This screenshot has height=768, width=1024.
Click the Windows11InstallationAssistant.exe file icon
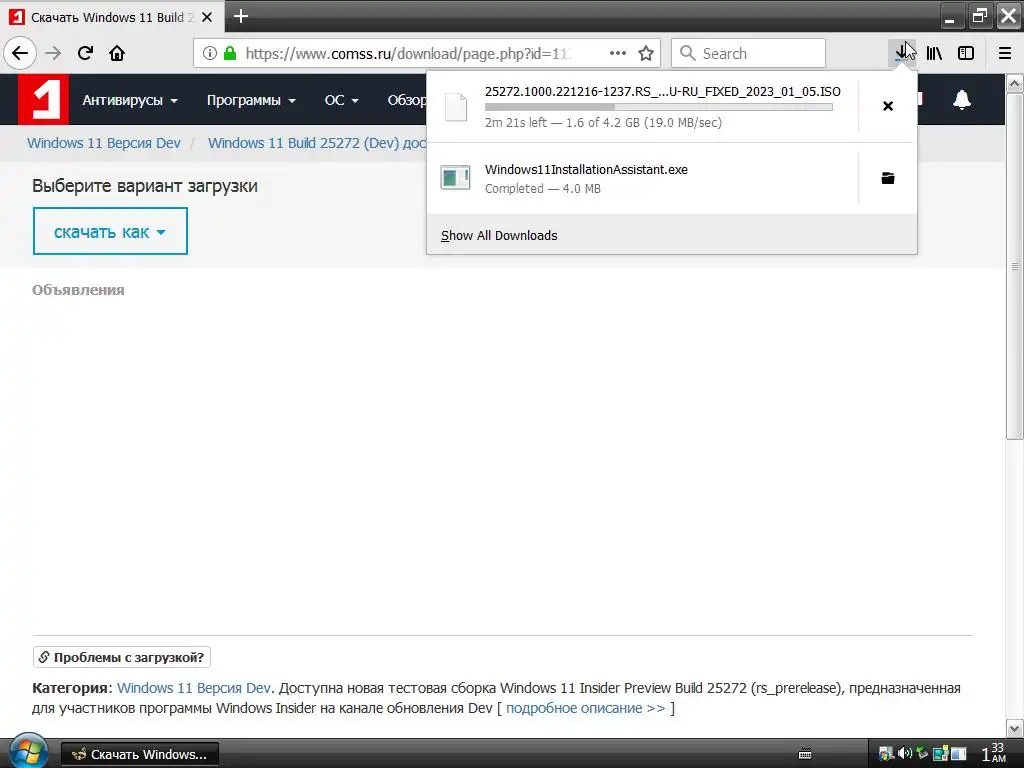pyautogui.click(x=455, y=178)
